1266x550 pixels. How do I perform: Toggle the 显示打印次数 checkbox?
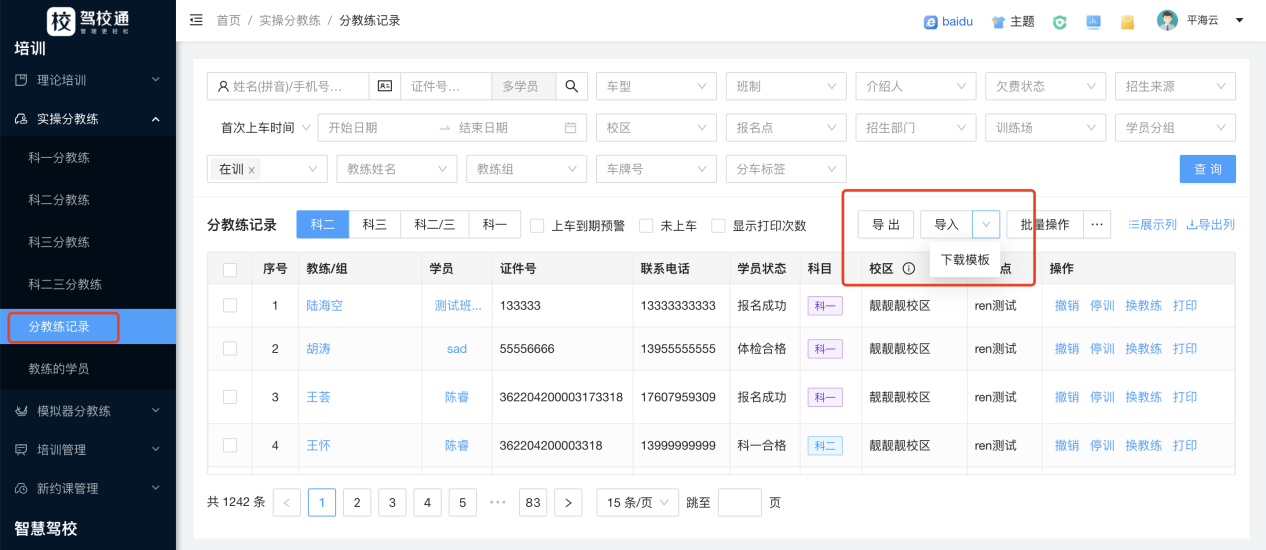(718, 226)
